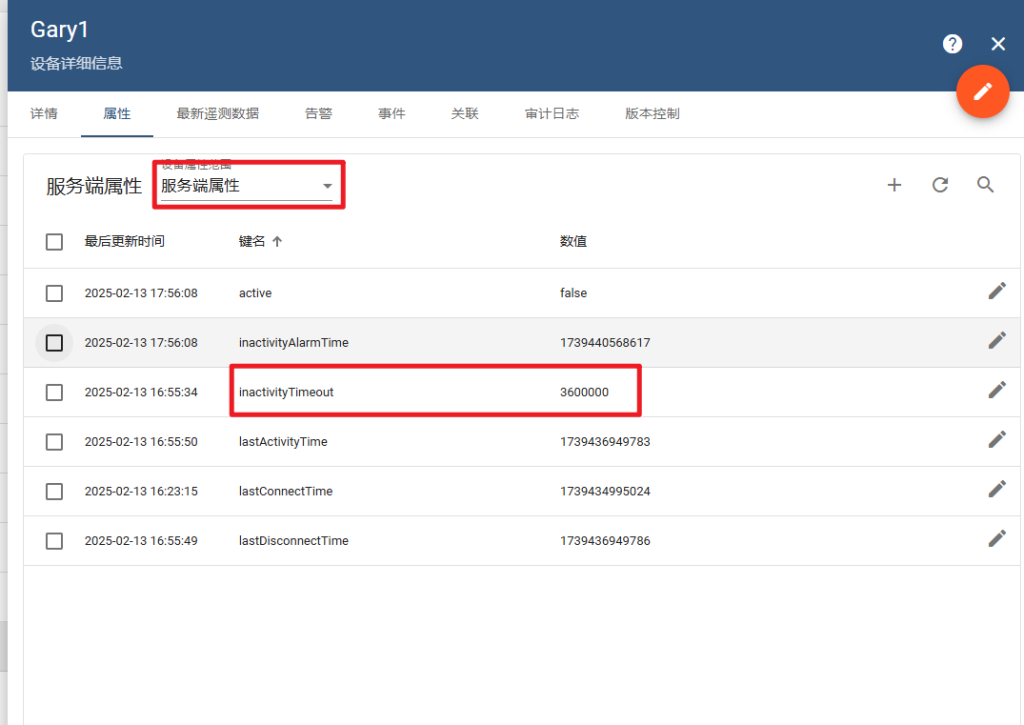Select the lastActivityTime key cell
1024x725 pixels.
point(283,442)
